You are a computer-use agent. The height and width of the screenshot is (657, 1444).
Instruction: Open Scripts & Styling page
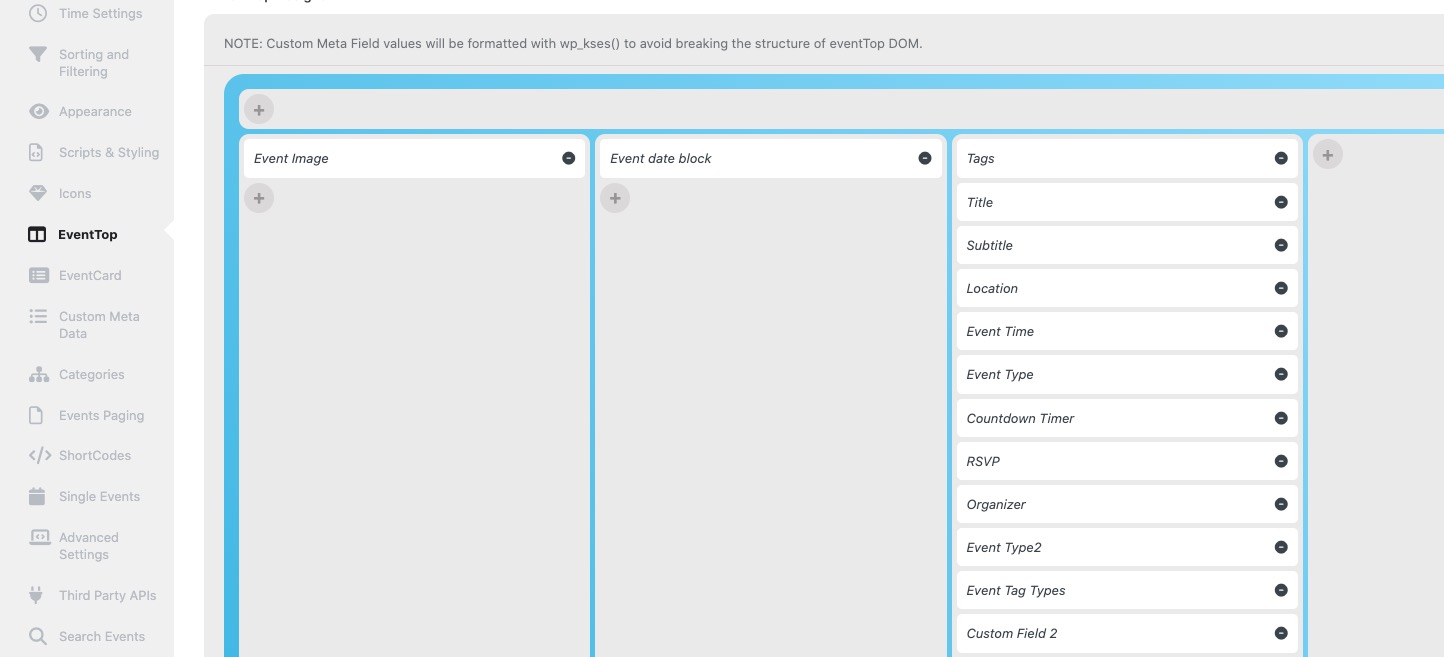click(109, 152)
